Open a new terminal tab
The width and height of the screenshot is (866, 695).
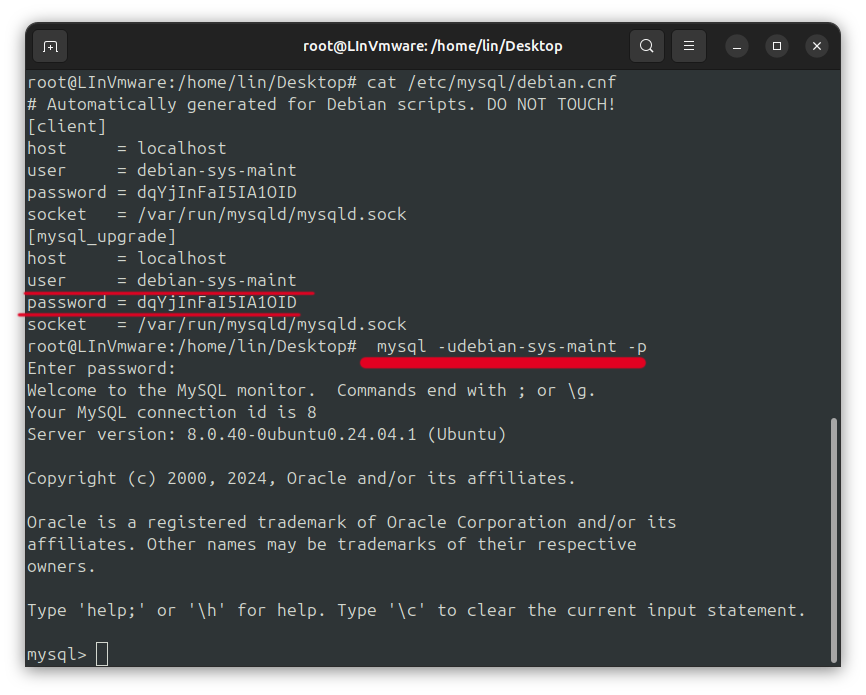click(50, 46)
